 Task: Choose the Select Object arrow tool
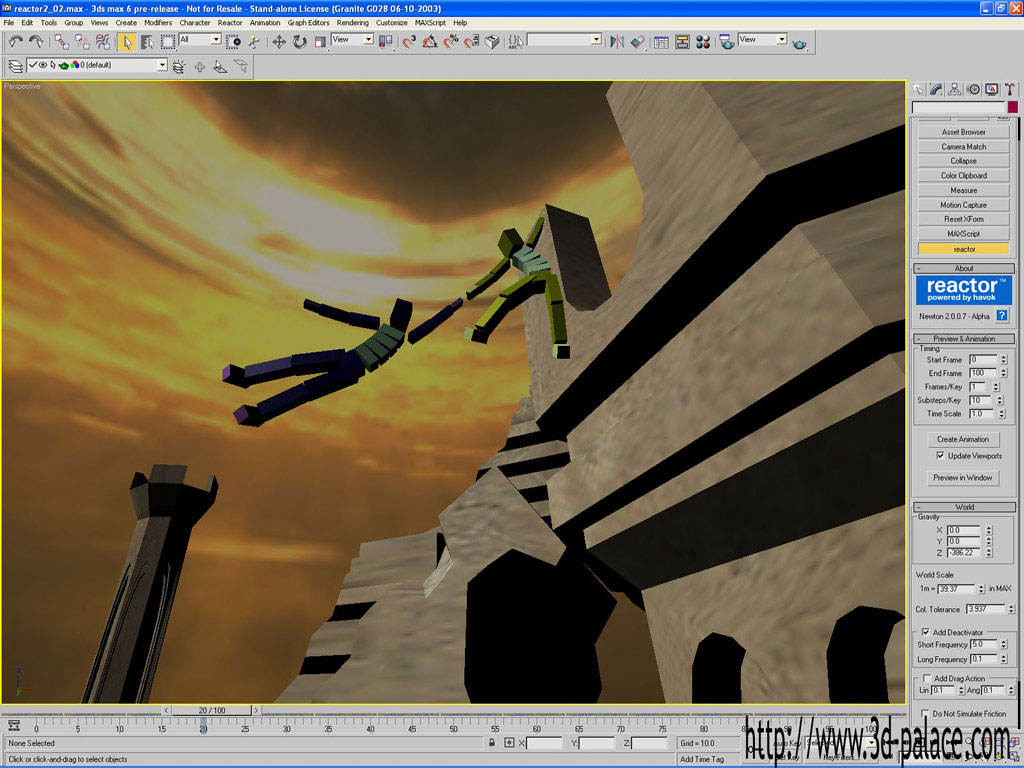(127, 42)
